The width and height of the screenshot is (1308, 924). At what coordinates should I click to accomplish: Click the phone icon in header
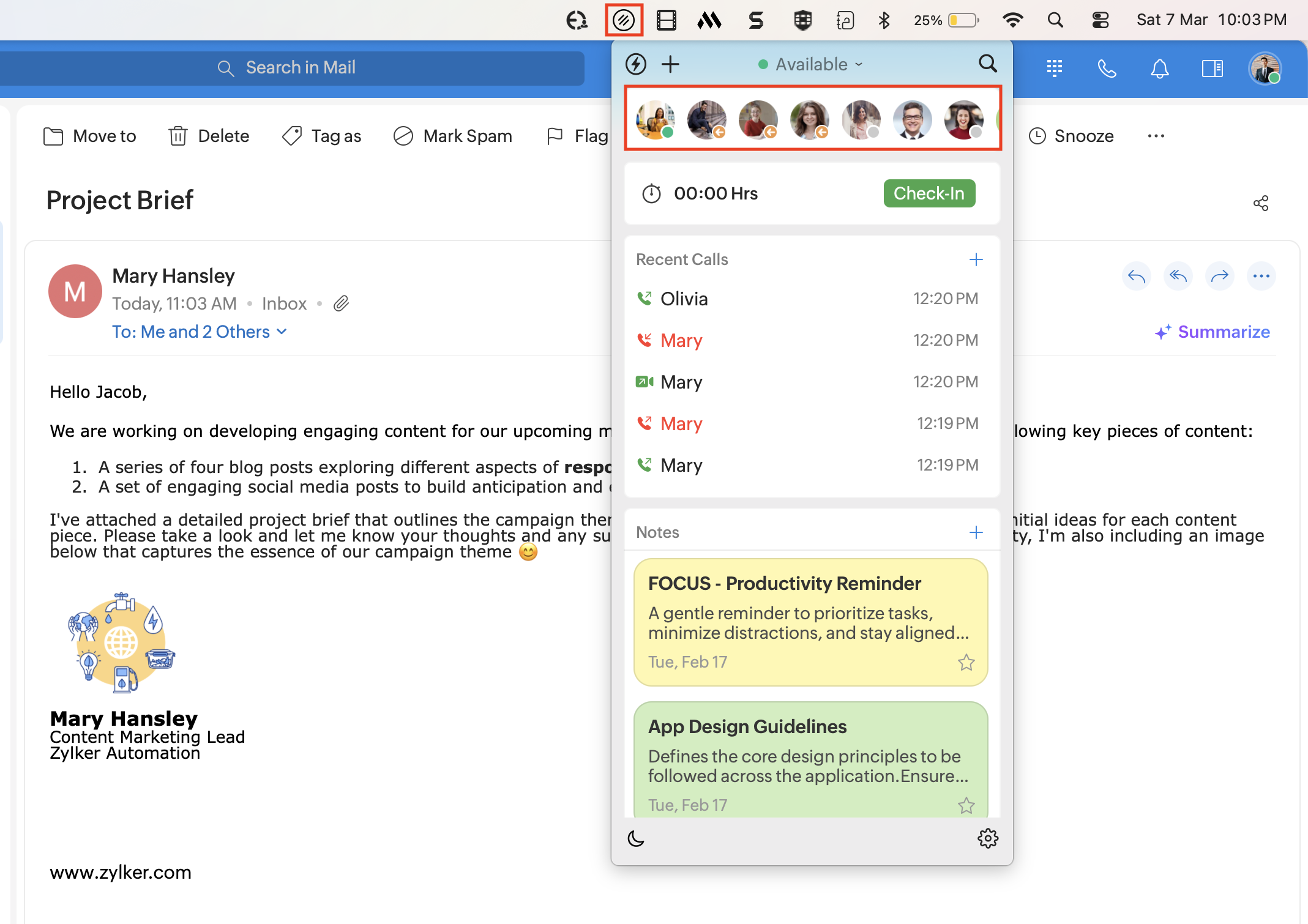pyautogui.click(x=1107, y=69)
